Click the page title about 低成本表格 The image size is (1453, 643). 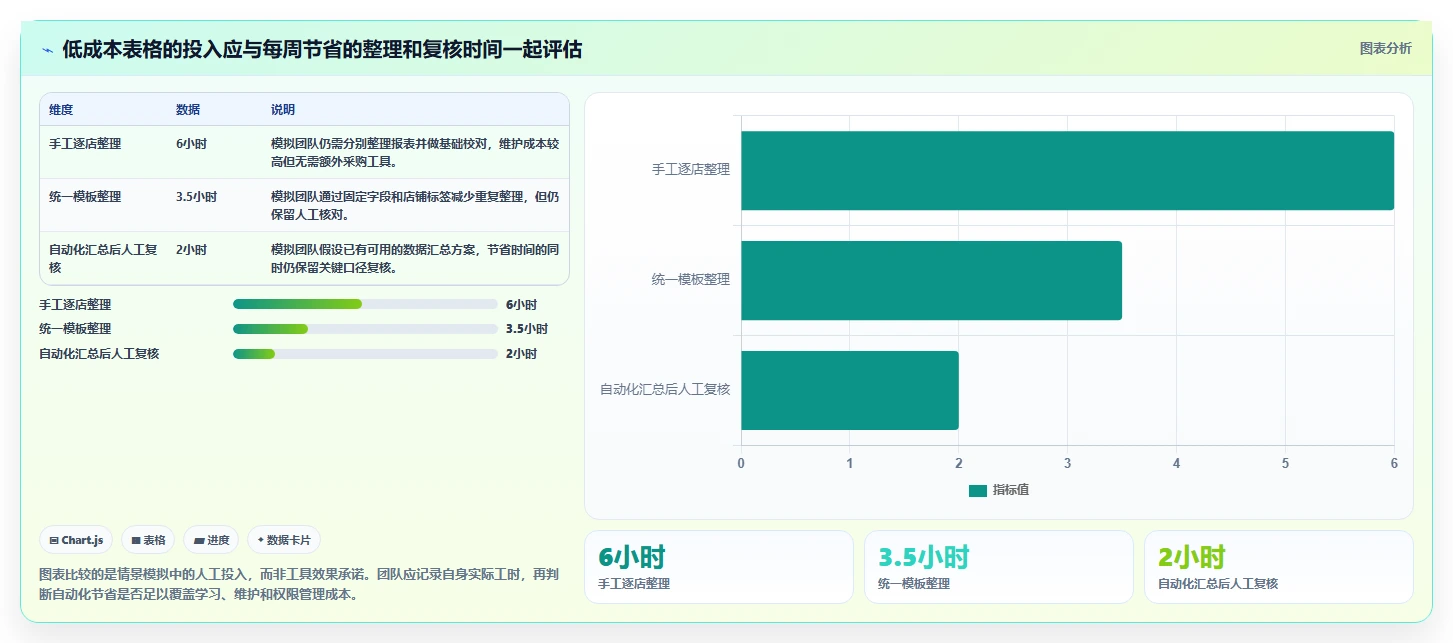point(322,50)
